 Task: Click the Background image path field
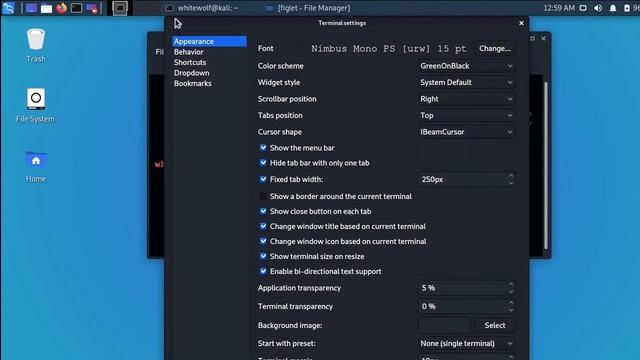(445, 325)
